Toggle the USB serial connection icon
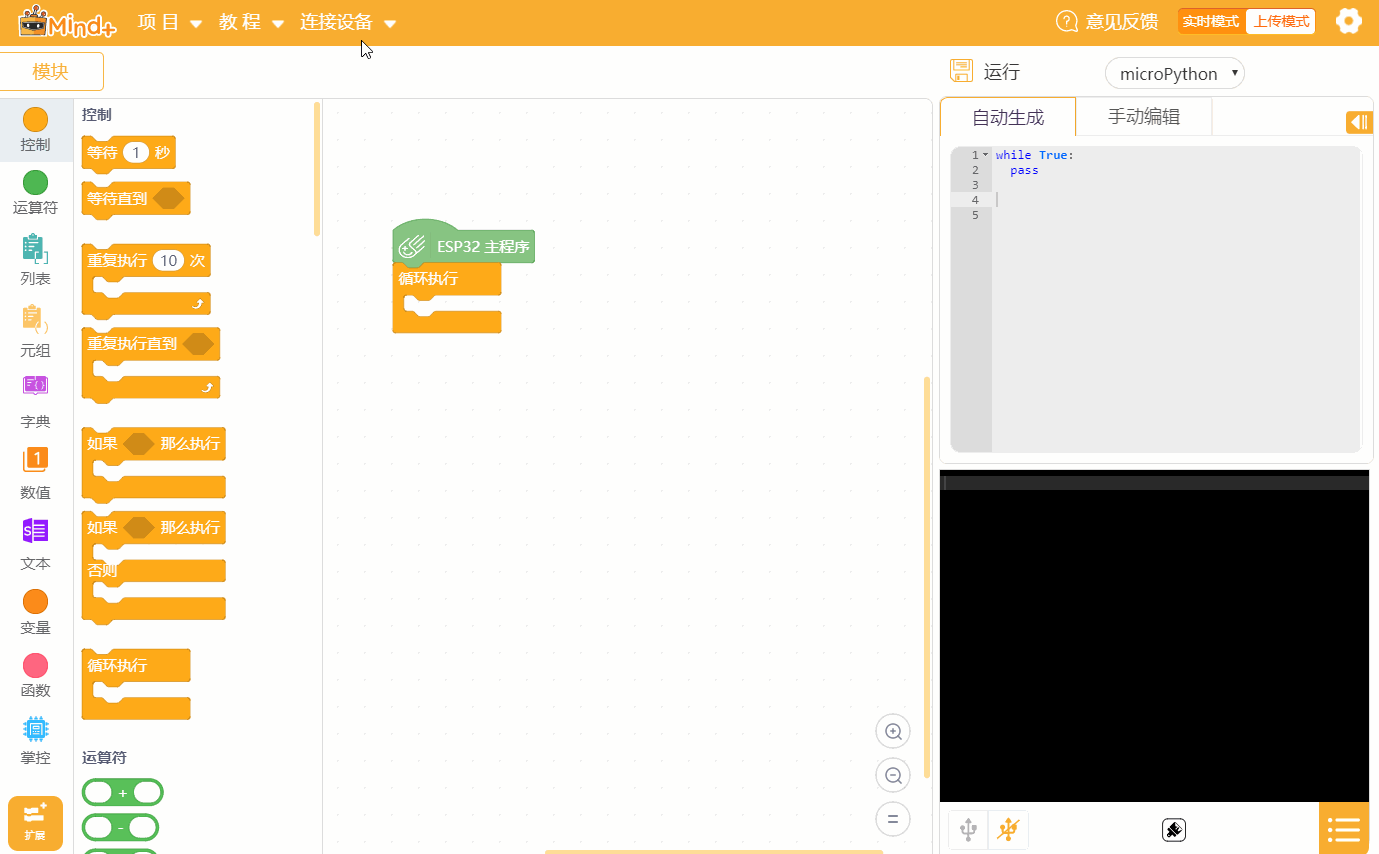 click(x=966, y=829)
